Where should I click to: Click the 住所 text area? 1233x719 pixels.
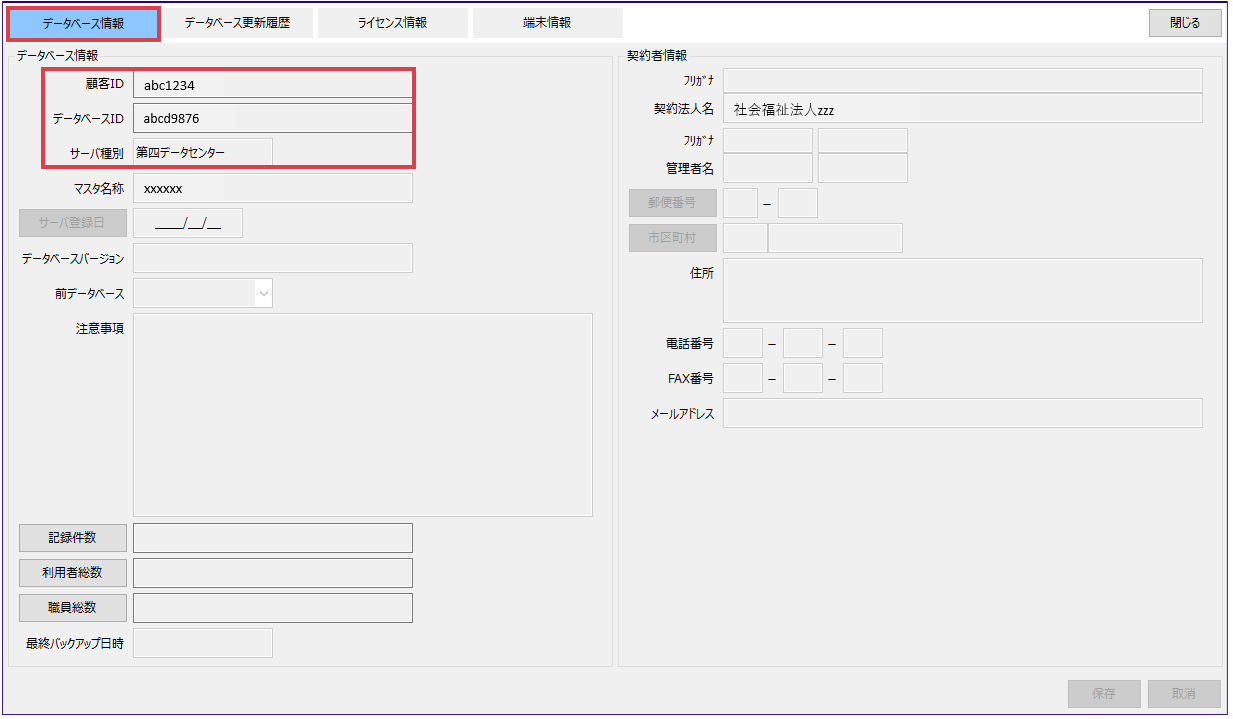[962, 290]
